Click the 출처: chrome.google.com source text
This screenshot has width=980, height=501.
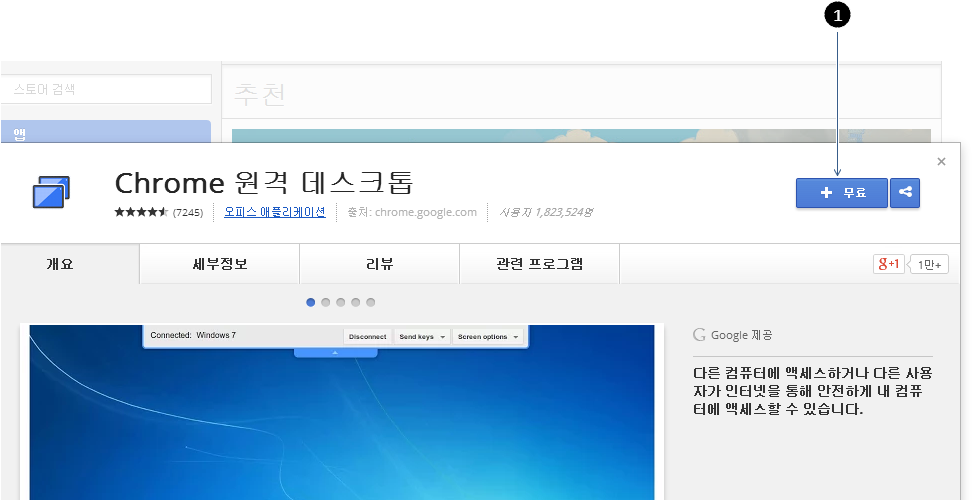point(412,212)
